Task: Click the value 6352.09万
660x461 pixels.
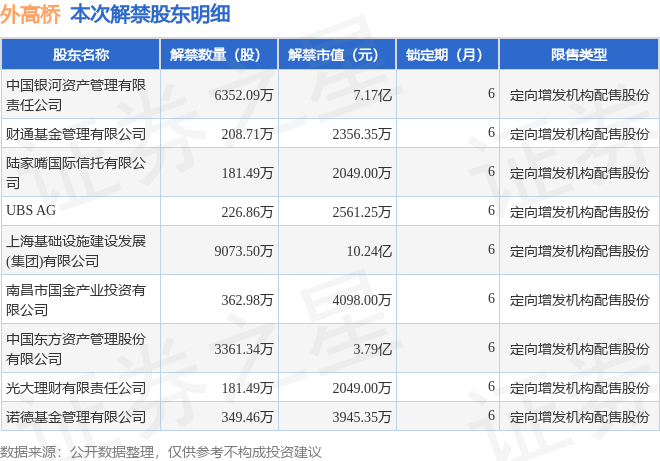Action: pyautogui.click(x=244, y=95)
